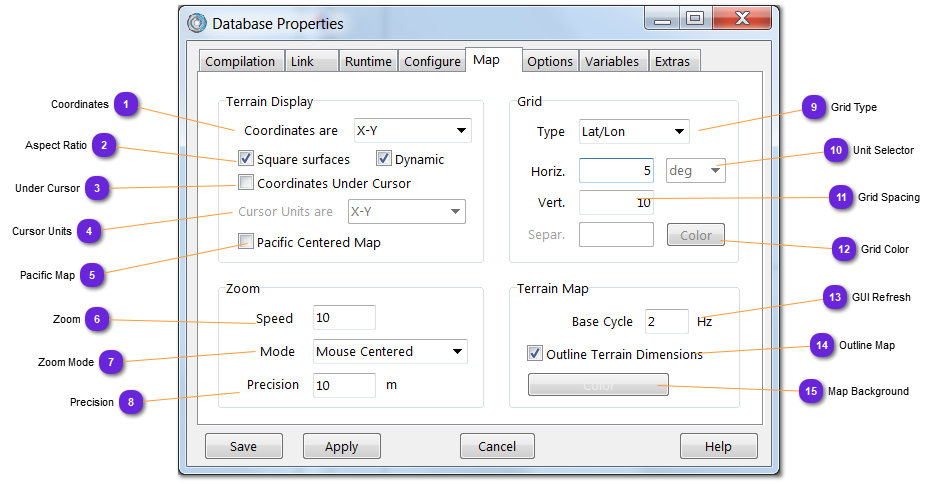
Task: Click numbered callout 12 for Grid Color
Action: tap(844, 248)
